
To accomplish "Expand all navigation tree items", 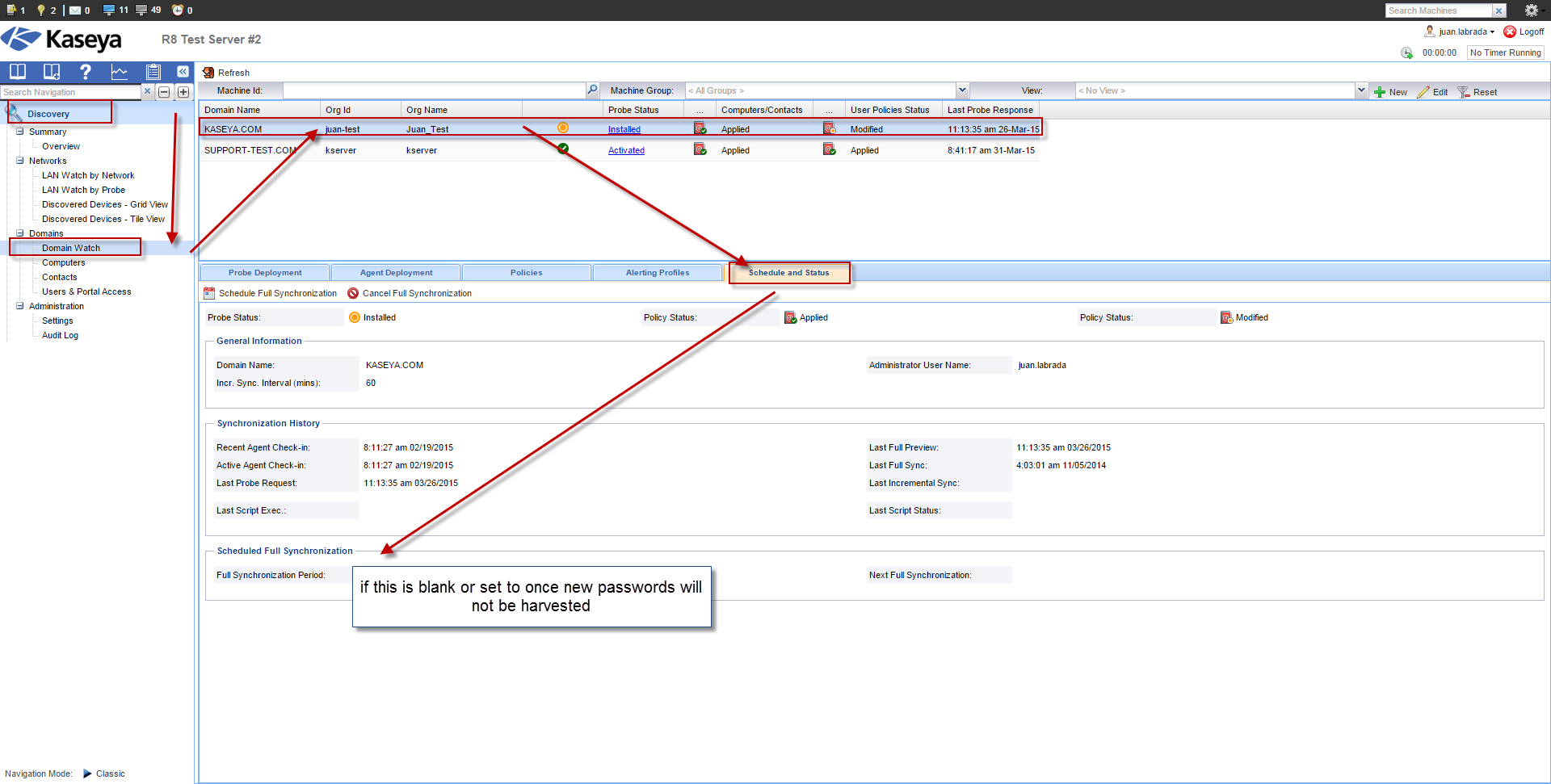I will [x=183, y=92].
